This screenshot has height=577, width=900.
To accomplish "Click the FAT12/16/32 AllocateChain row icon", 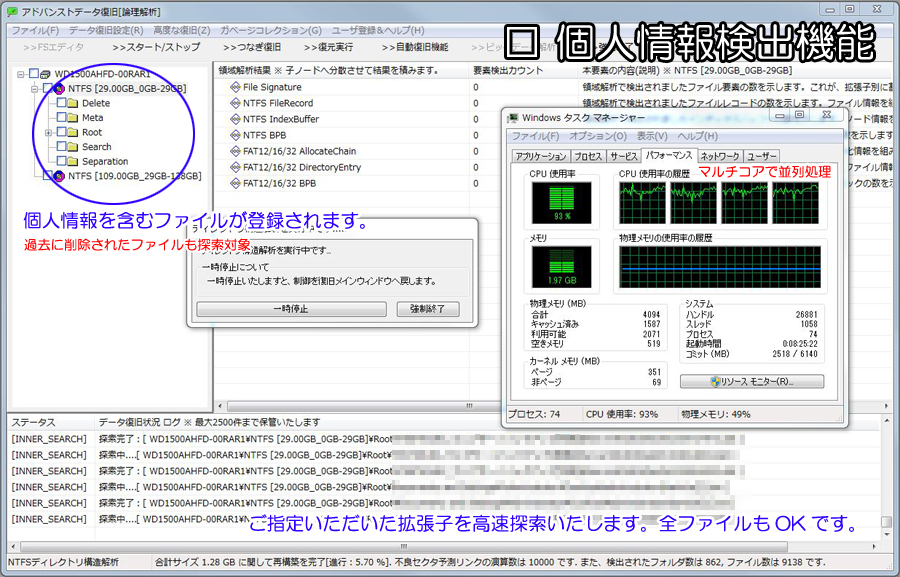I will click(x=235, y=152).
